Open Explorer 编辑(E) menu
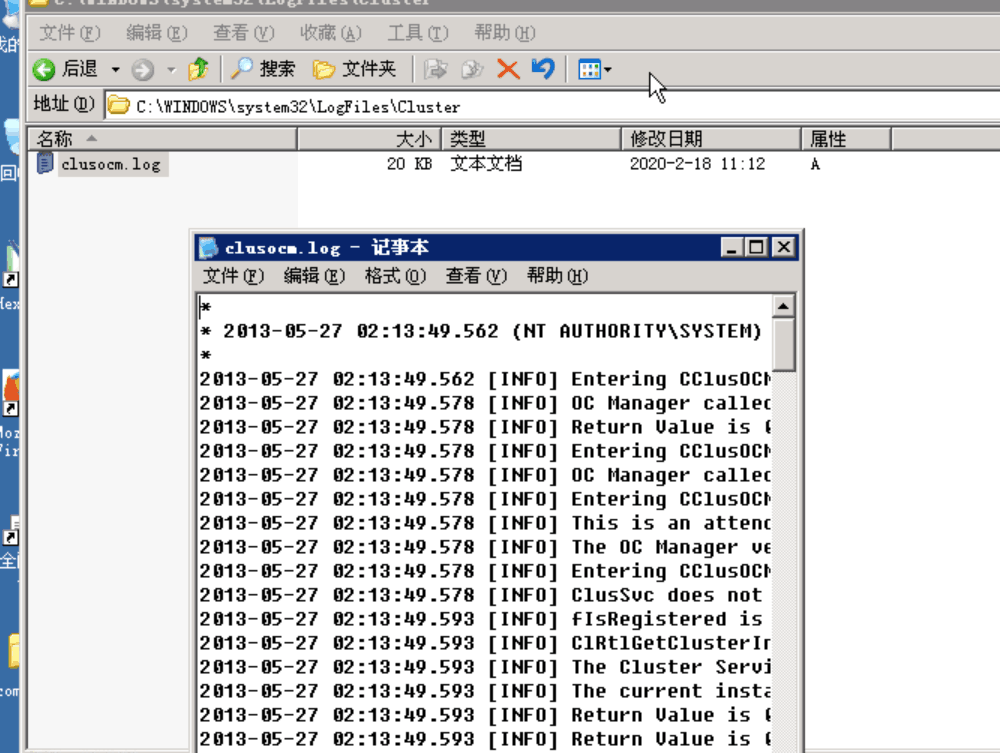The height and width of the screenshot is (753, 1000). (157, 33)
